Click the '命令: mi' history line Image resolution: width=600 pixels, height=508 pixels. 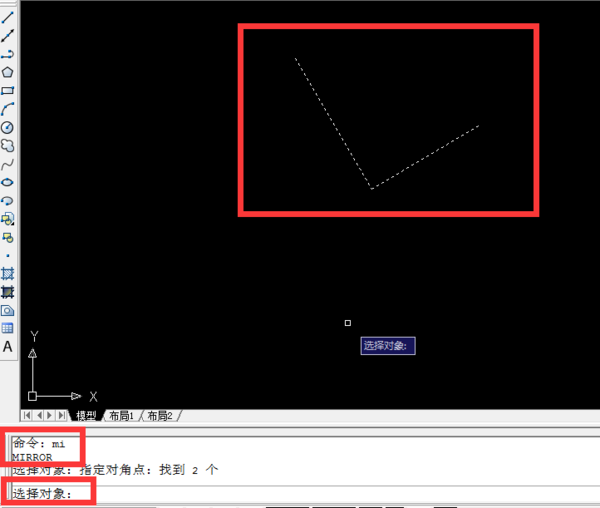39,444
